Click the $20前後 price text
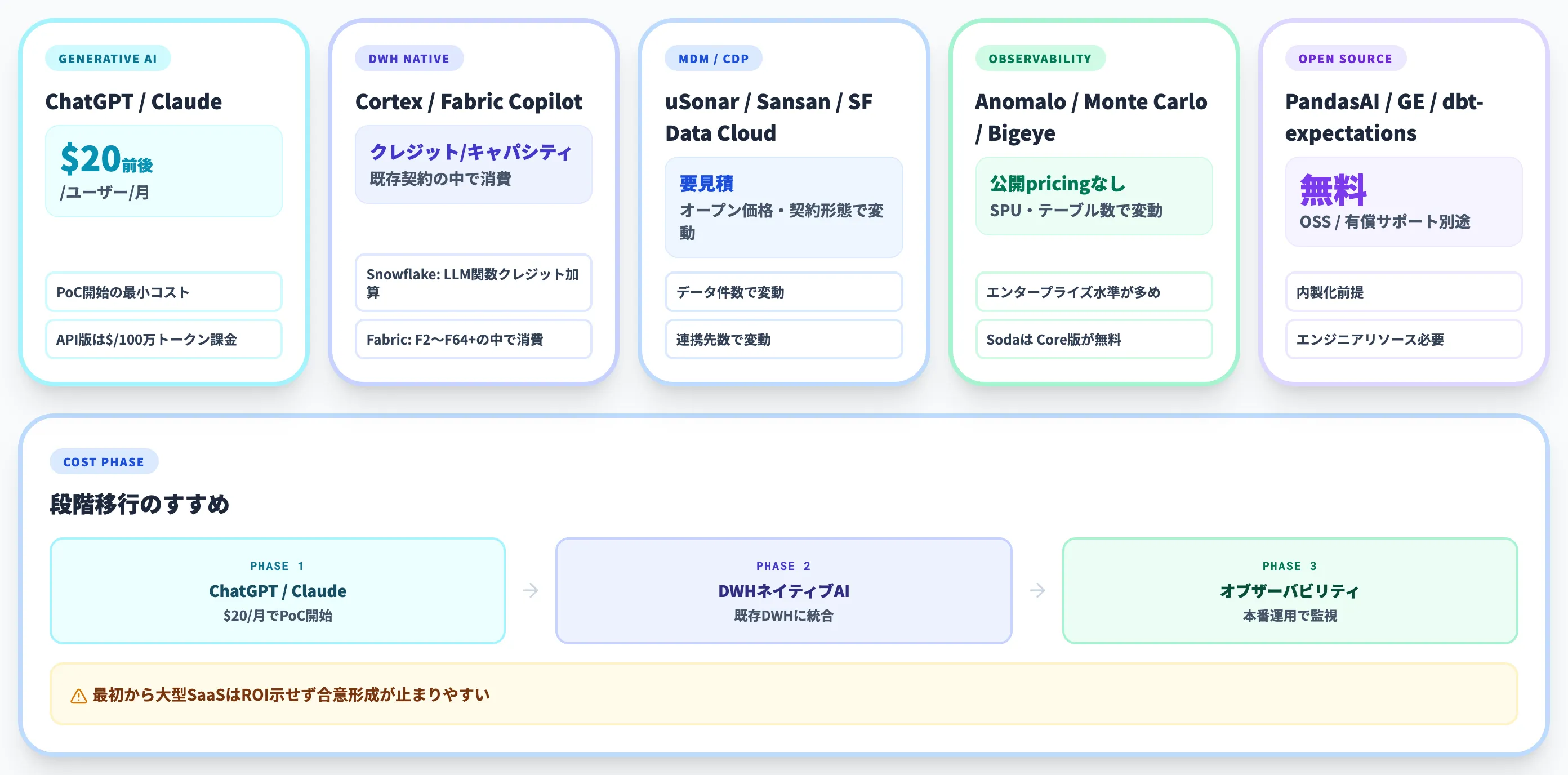This screenshot has width=1568, height=775. (106, 158)
